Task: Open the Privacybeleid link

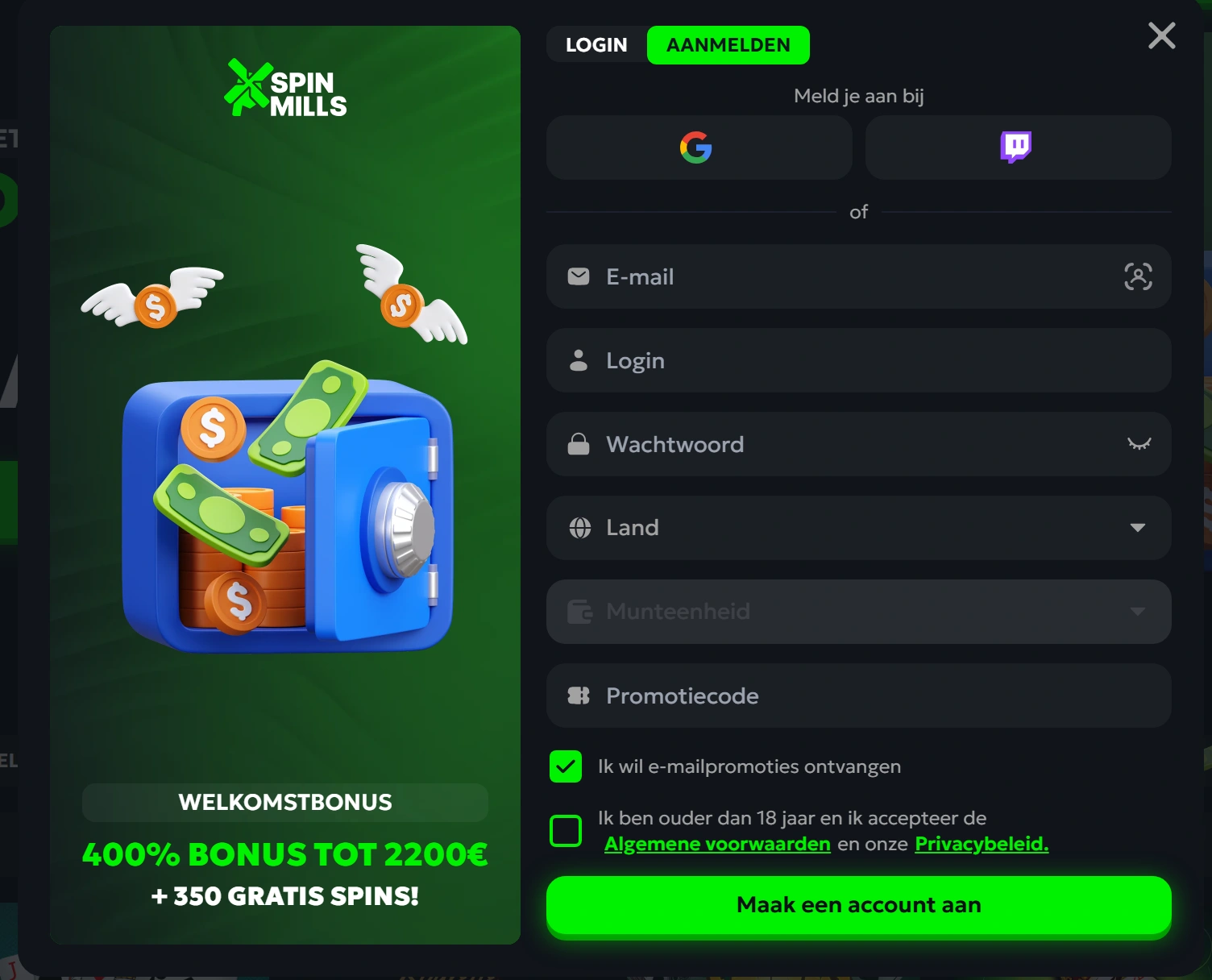Action: click(x=982, y=844)
